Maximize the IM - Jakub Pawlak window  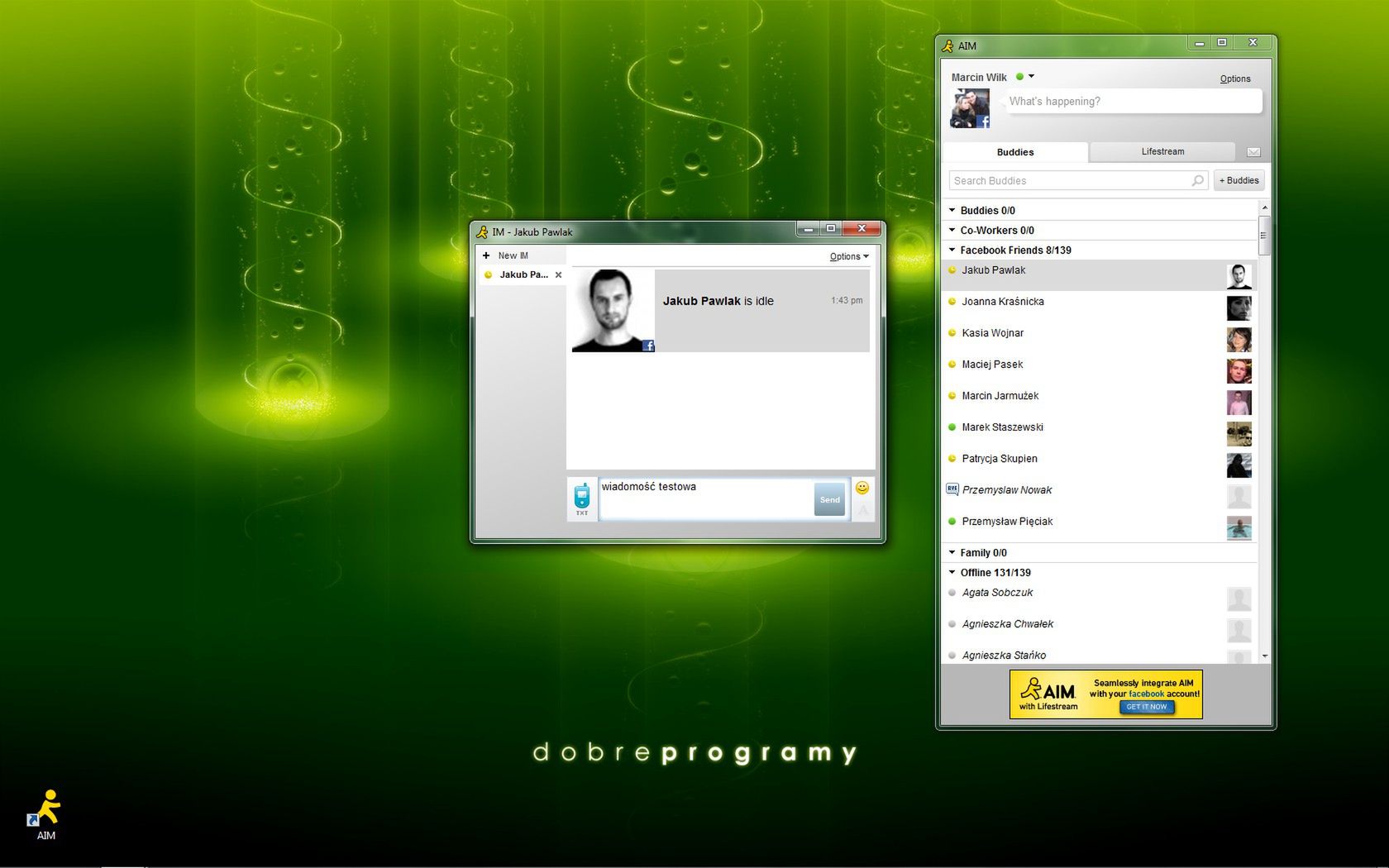click(831, 228)
